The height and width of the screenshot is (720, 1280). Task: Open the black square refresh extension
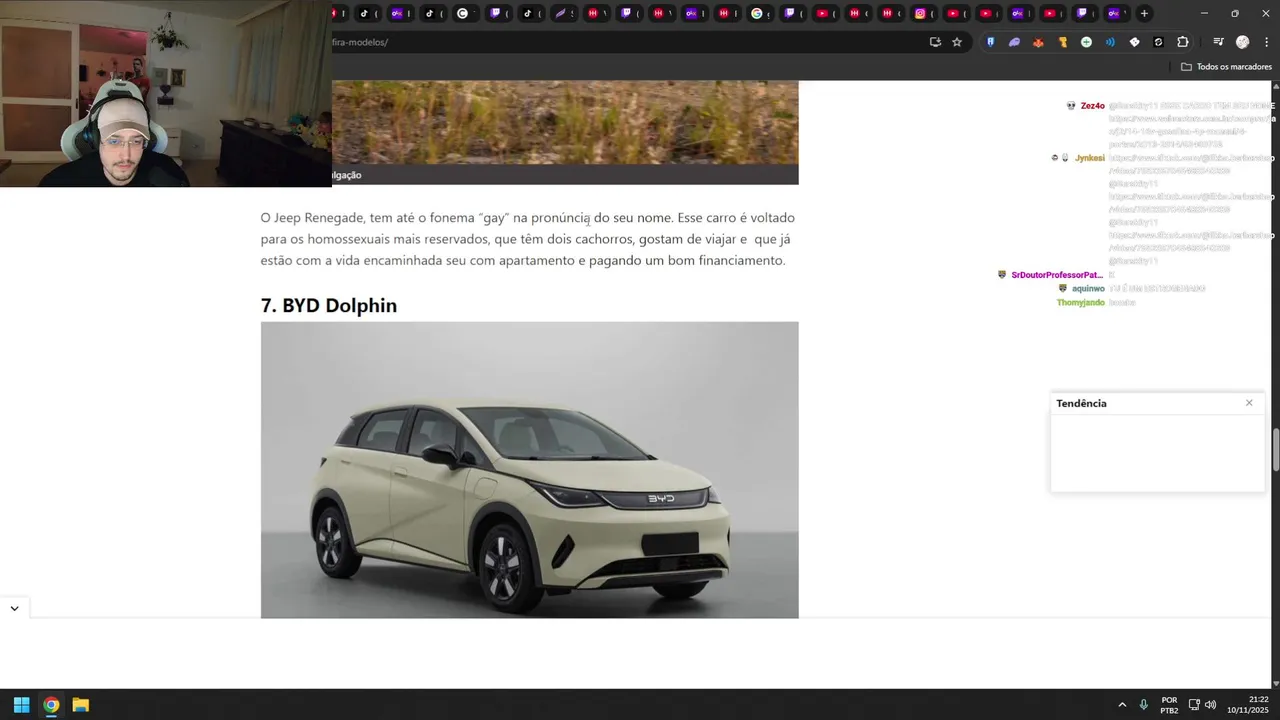(1158, 42)
